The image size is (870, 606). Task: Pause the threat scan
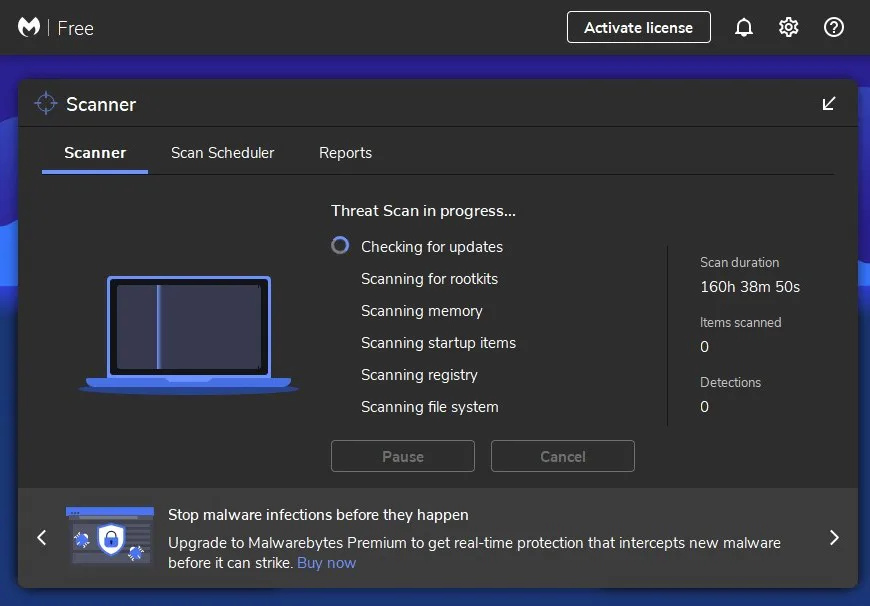(403, 456)
